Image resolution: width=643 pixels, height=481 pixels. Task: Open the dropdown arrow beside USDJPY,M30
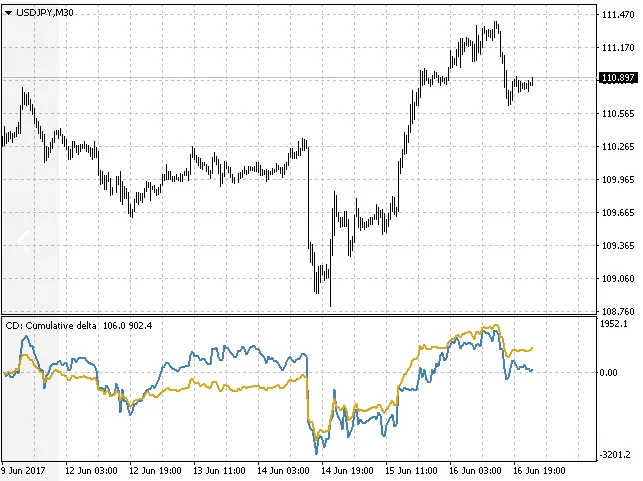click(x=8, y=12)
